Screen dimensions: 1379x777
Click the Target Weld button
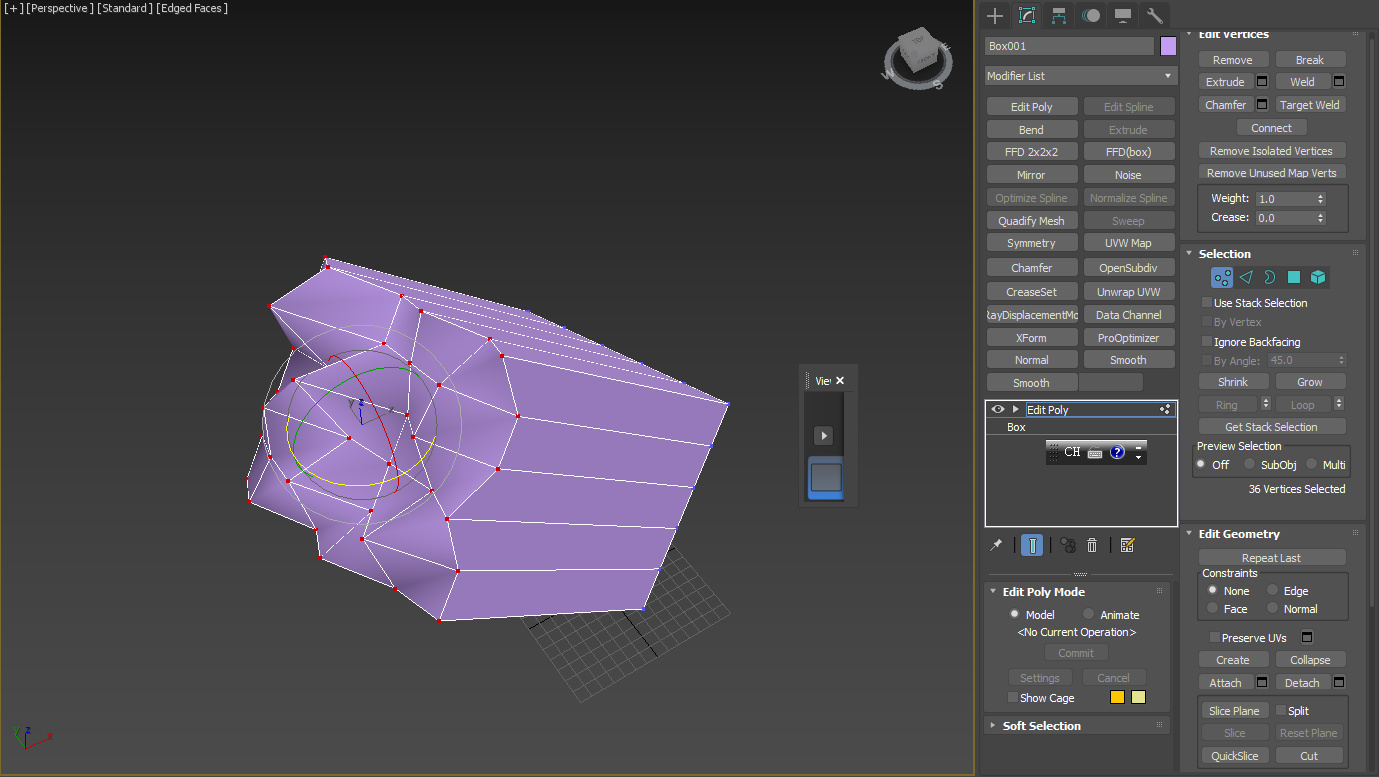point(1309,105)
